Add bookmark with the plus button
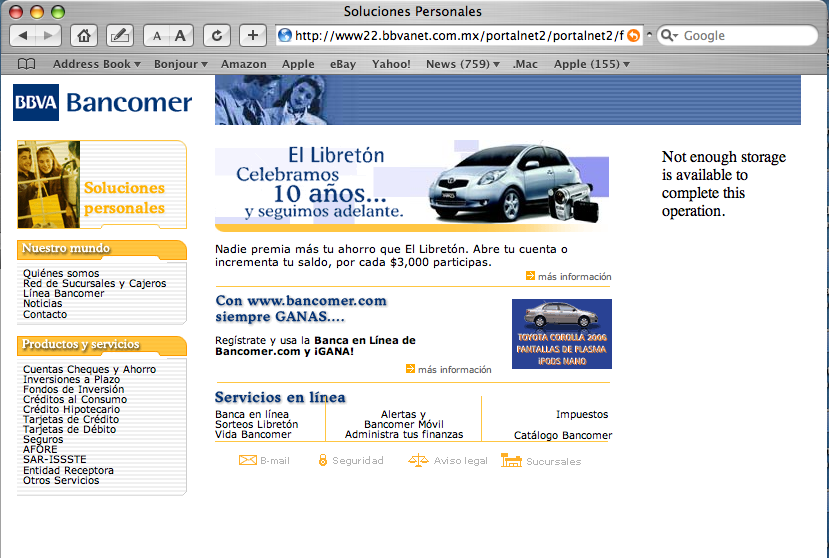This screenshot has width=829, height=558. click(253, 35)
